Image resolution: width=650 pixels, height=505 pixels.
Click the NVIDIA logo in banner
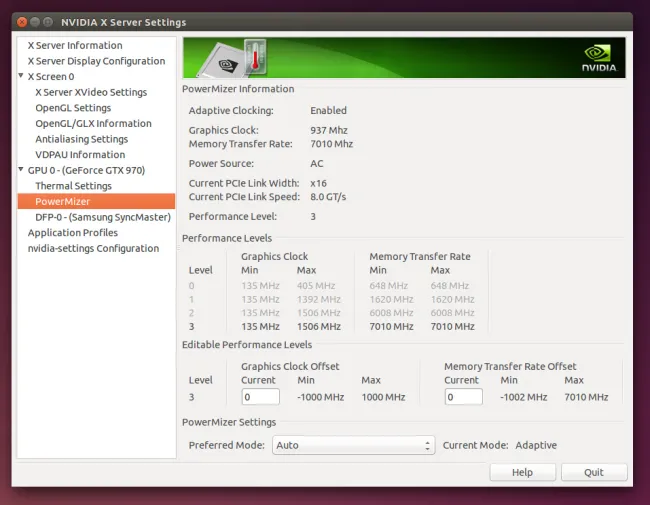[599, 58]
